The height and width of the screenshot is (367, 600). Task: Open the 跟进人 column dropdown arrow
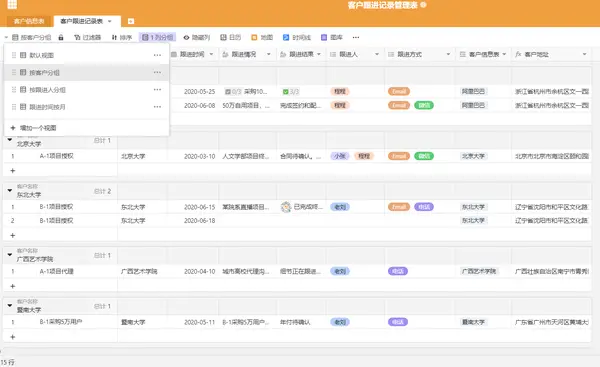point(377,54)
